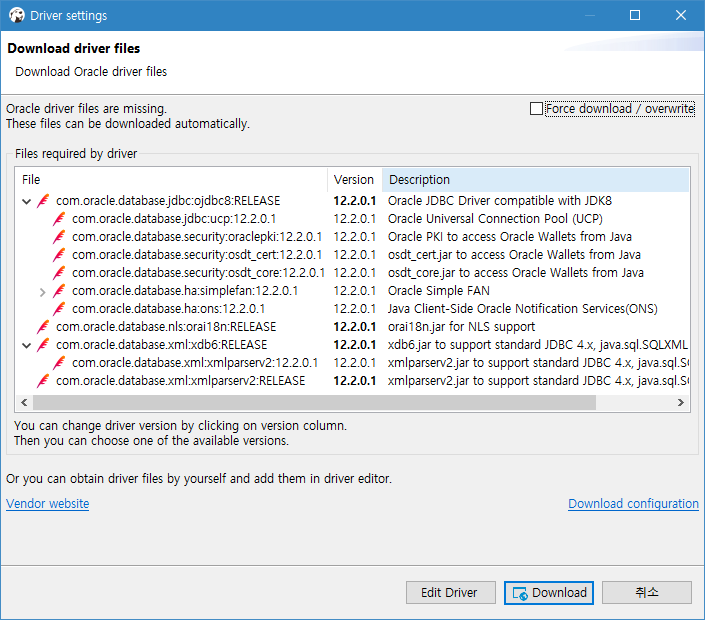This screenshot has height=620, width=705.
Task: Cancel the dialog with 취소 button
Action: coord(647,593)
